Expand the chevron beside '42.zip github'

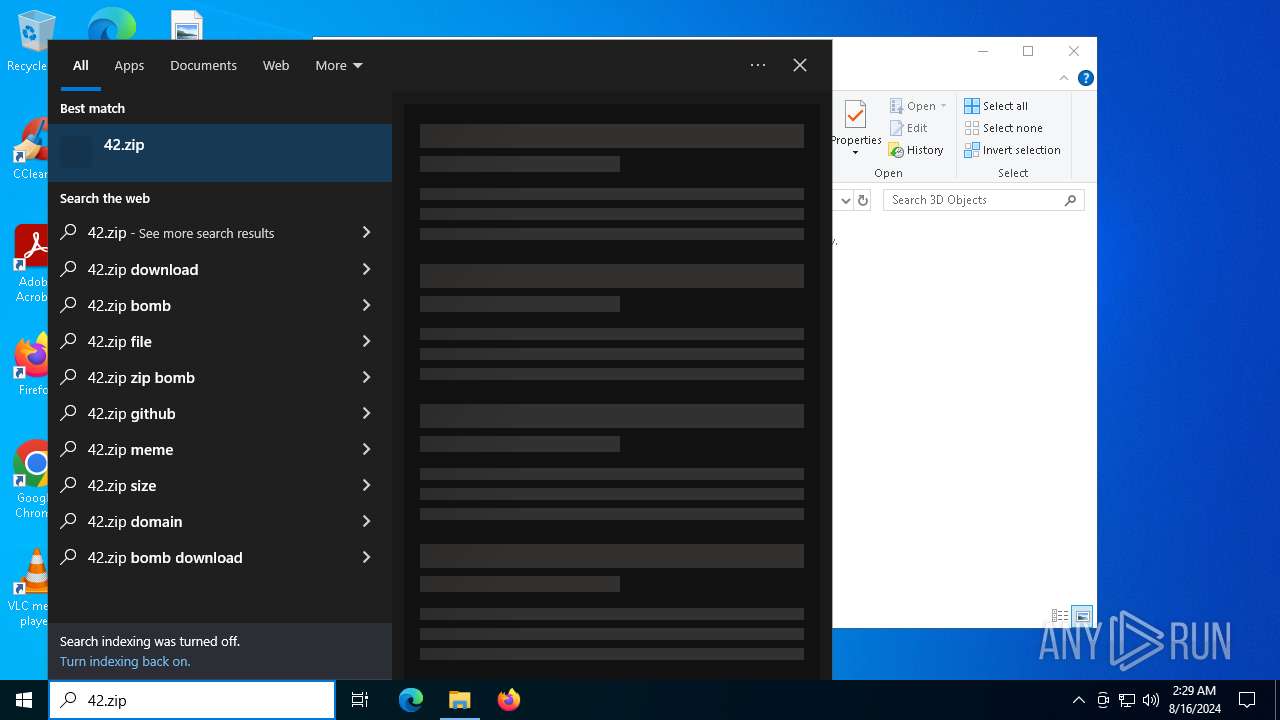pyautogui.click(x=366, y=413)
